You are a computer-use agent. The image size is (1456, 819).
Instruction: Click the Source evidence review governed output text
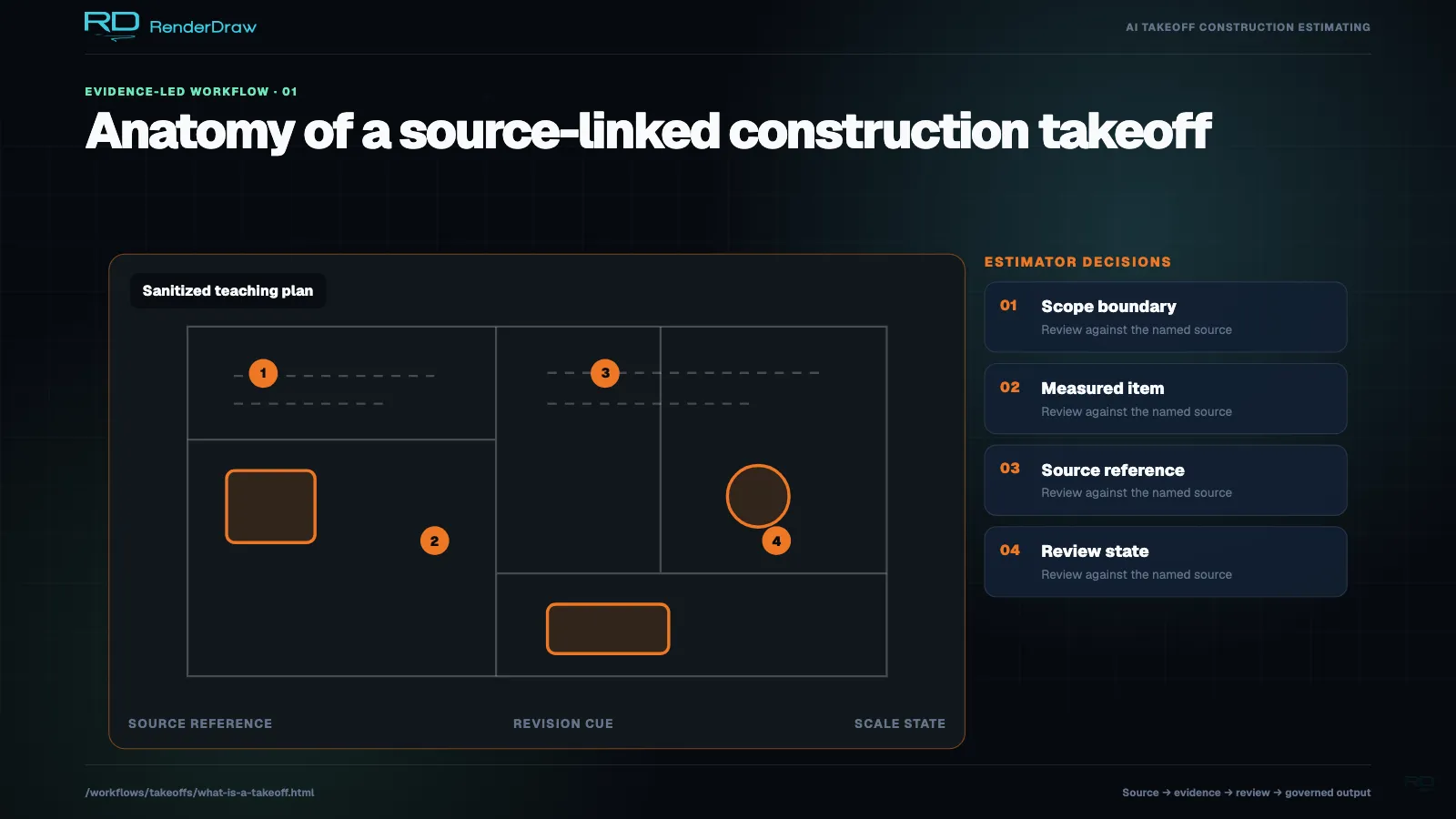[1246, 793]
